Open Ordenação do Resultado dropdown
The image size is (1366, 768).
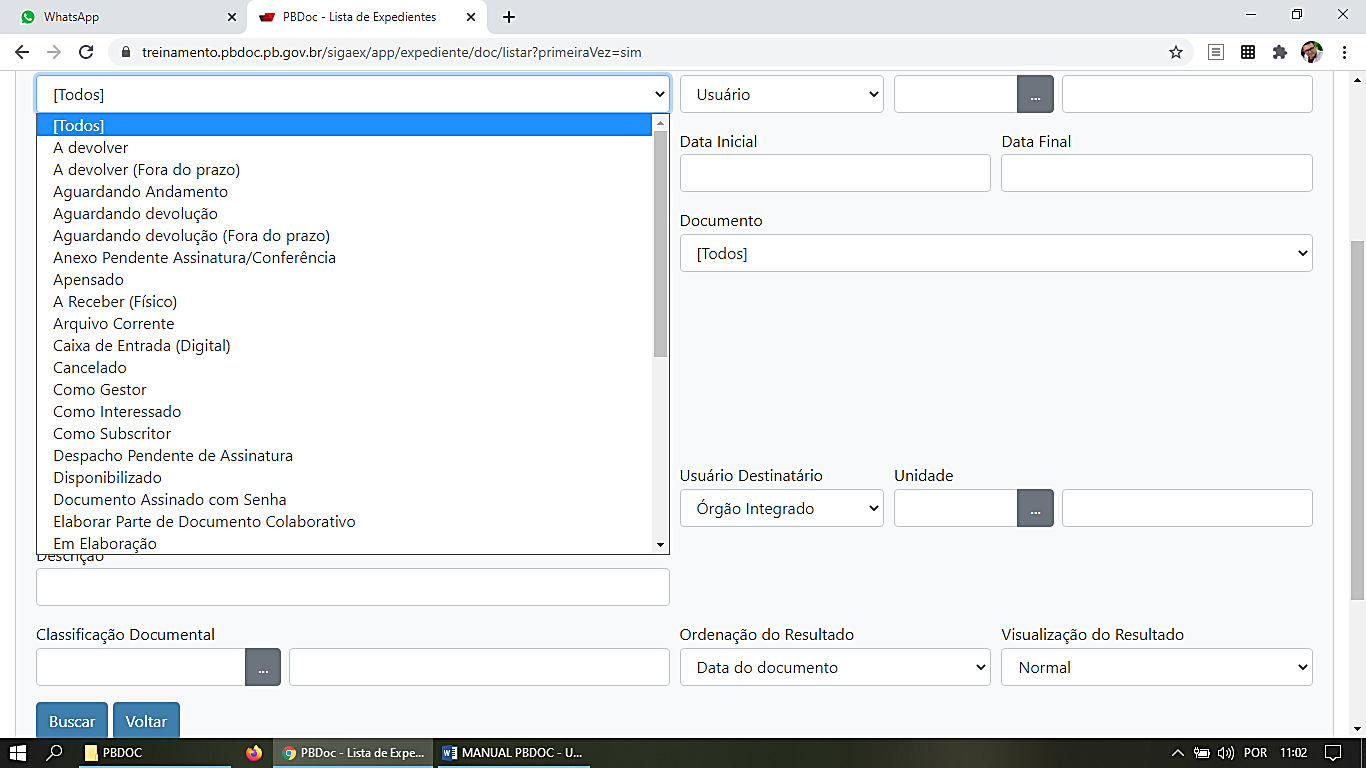coord(834,667)
